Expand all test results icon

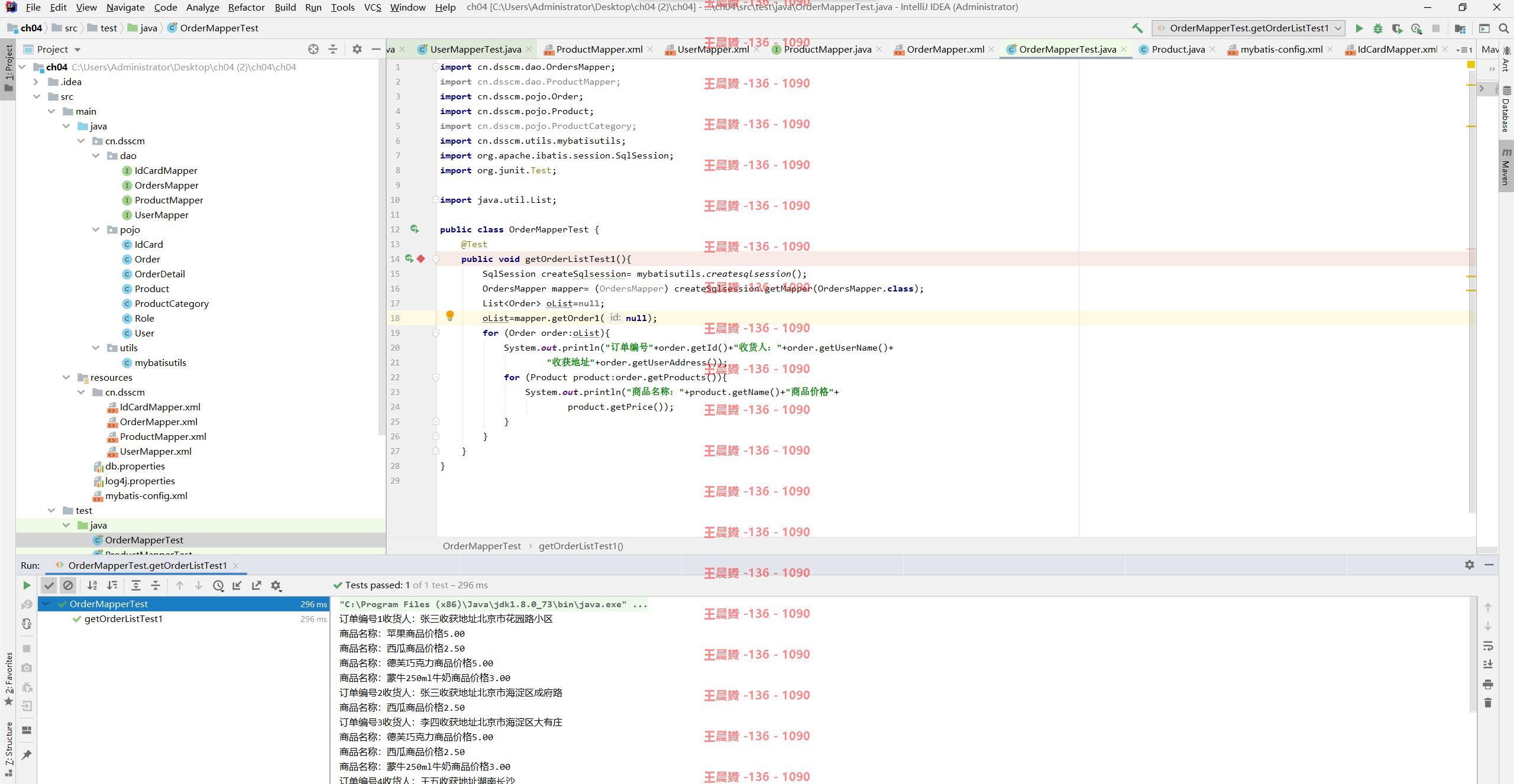pos(135,585)
